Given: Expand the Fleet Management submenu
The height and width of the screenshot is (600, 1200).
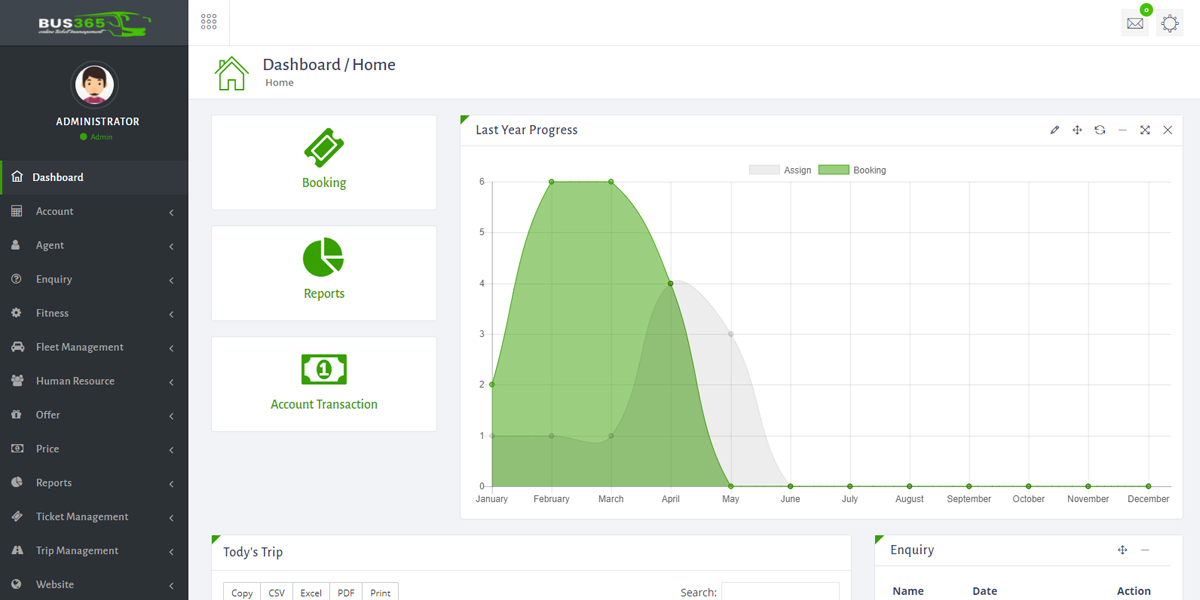Looking at the screenshot, I should [x=93, y=347].
